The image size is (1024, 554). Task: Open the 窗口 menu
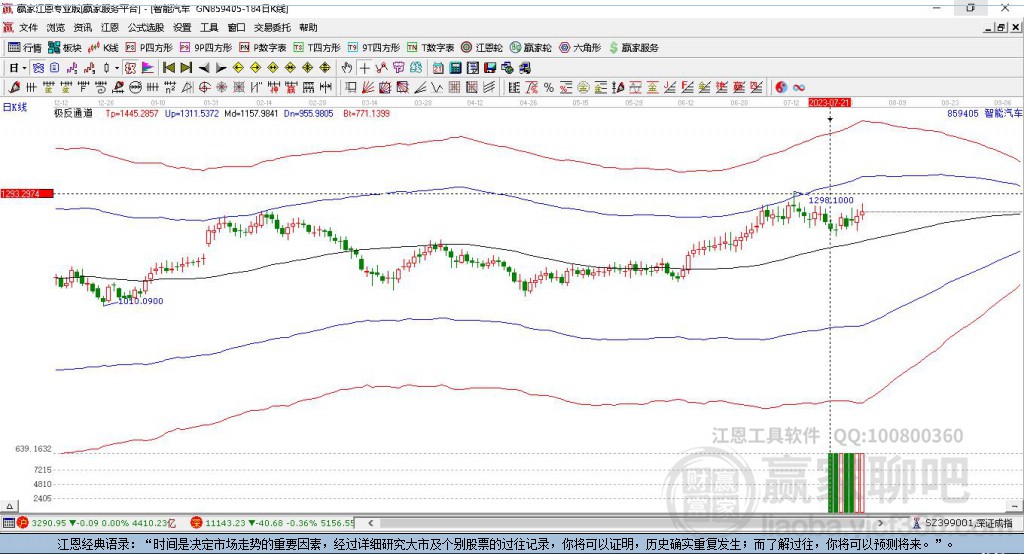click(236, 27)
